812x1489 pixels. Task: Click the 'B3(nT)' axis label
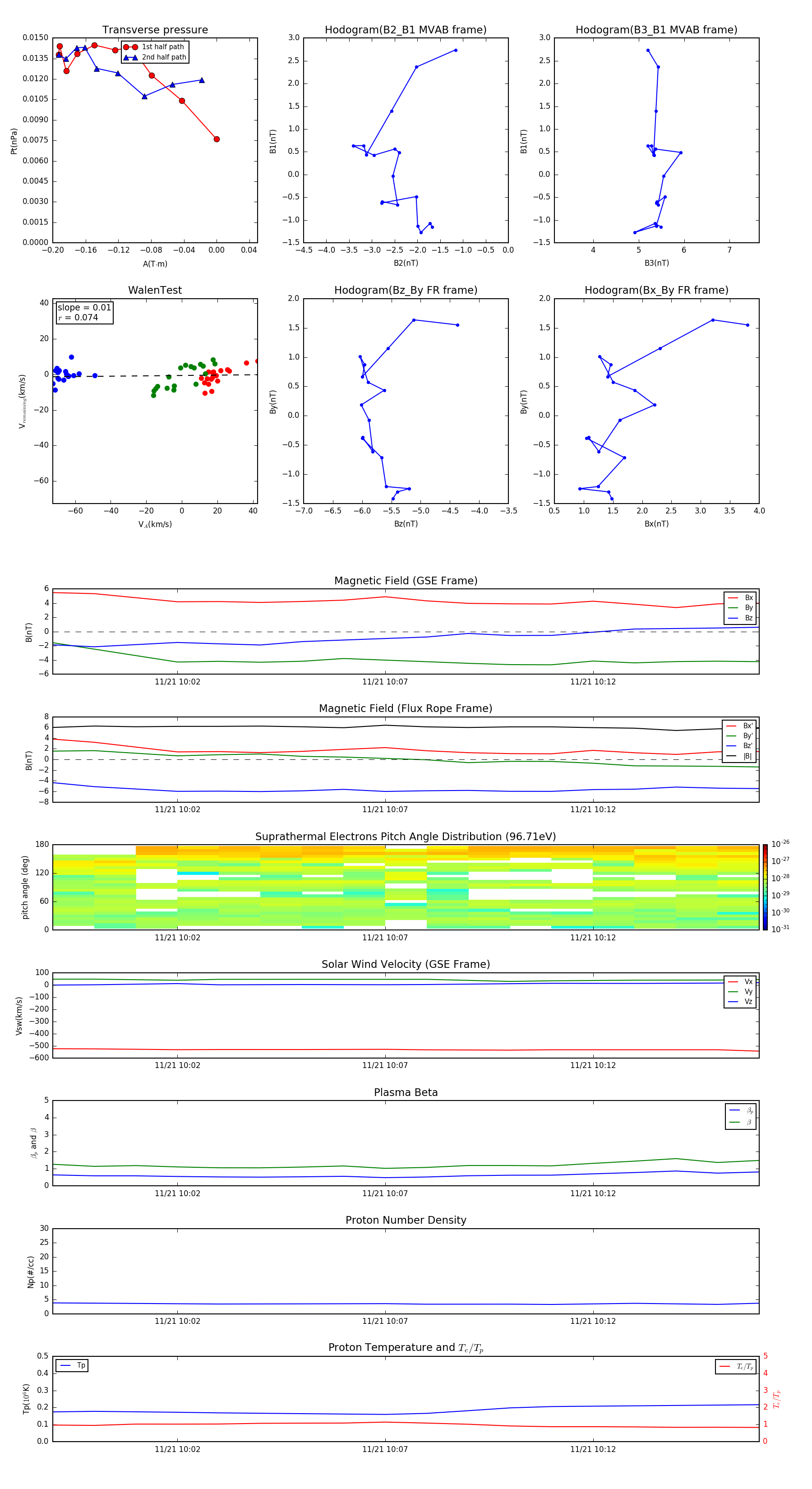point(656,263)
